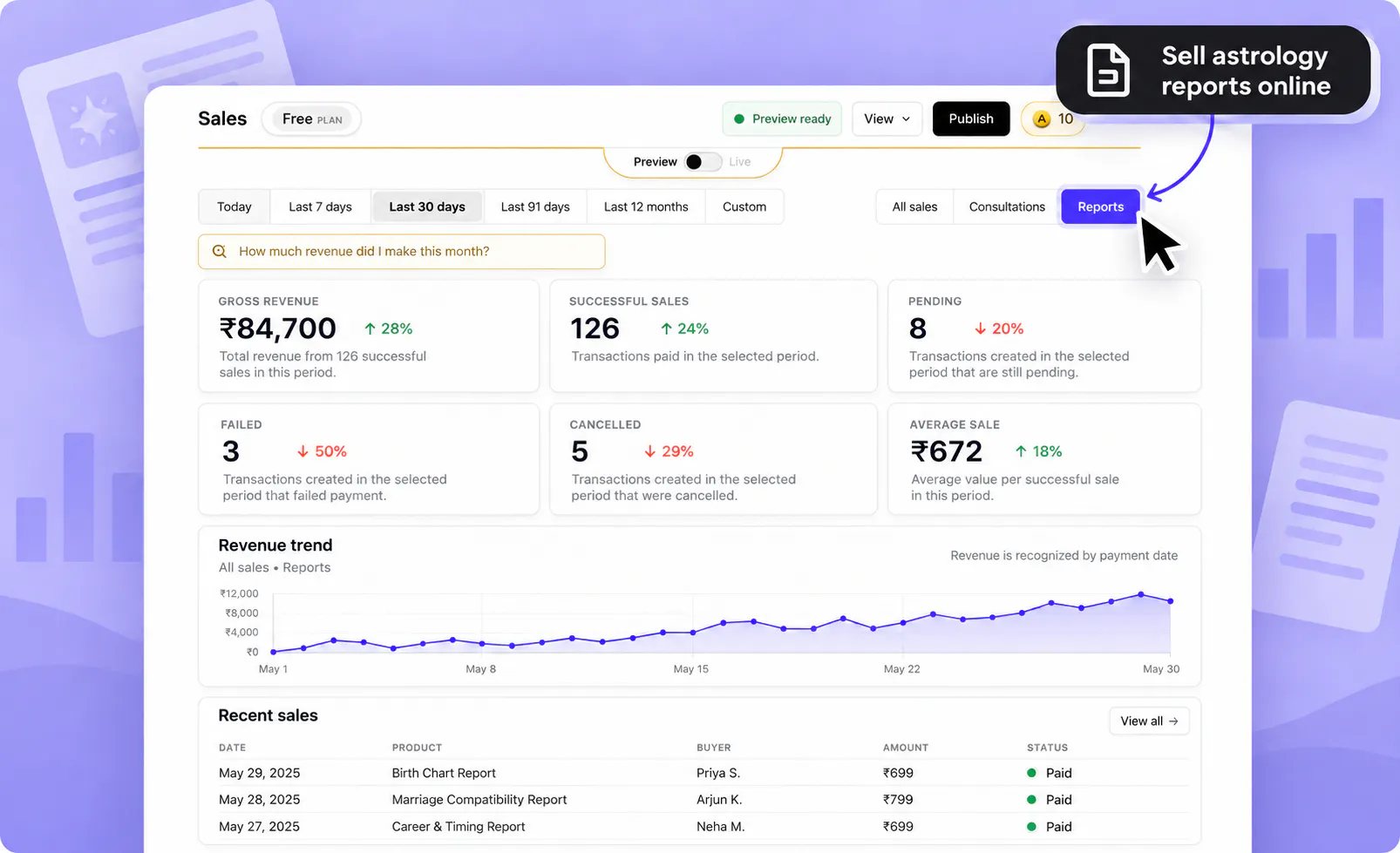The image size is (1400, 853).
Task: Filter by Consultations
Action: click(1007, 206)
